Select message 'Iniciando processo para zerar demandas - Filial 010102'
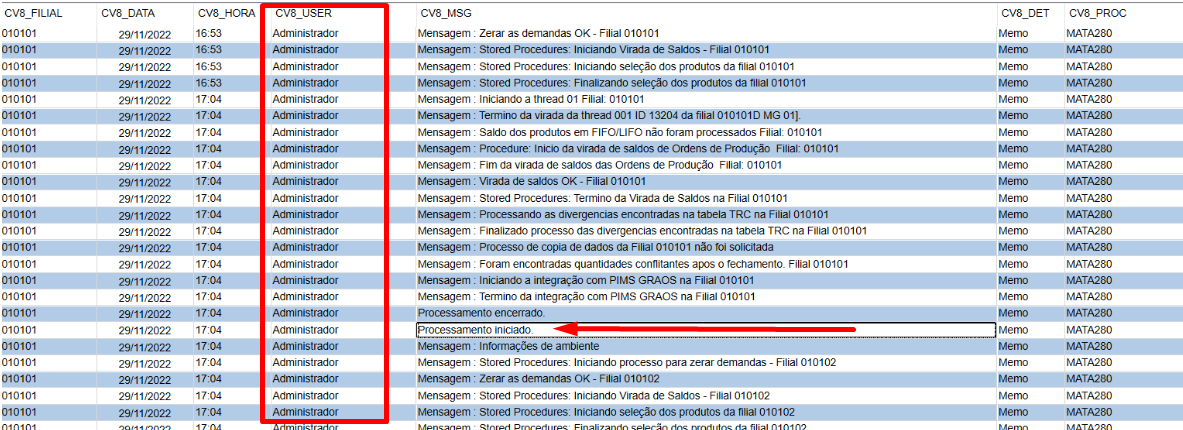1183x430 pixels. pos(627,363)
